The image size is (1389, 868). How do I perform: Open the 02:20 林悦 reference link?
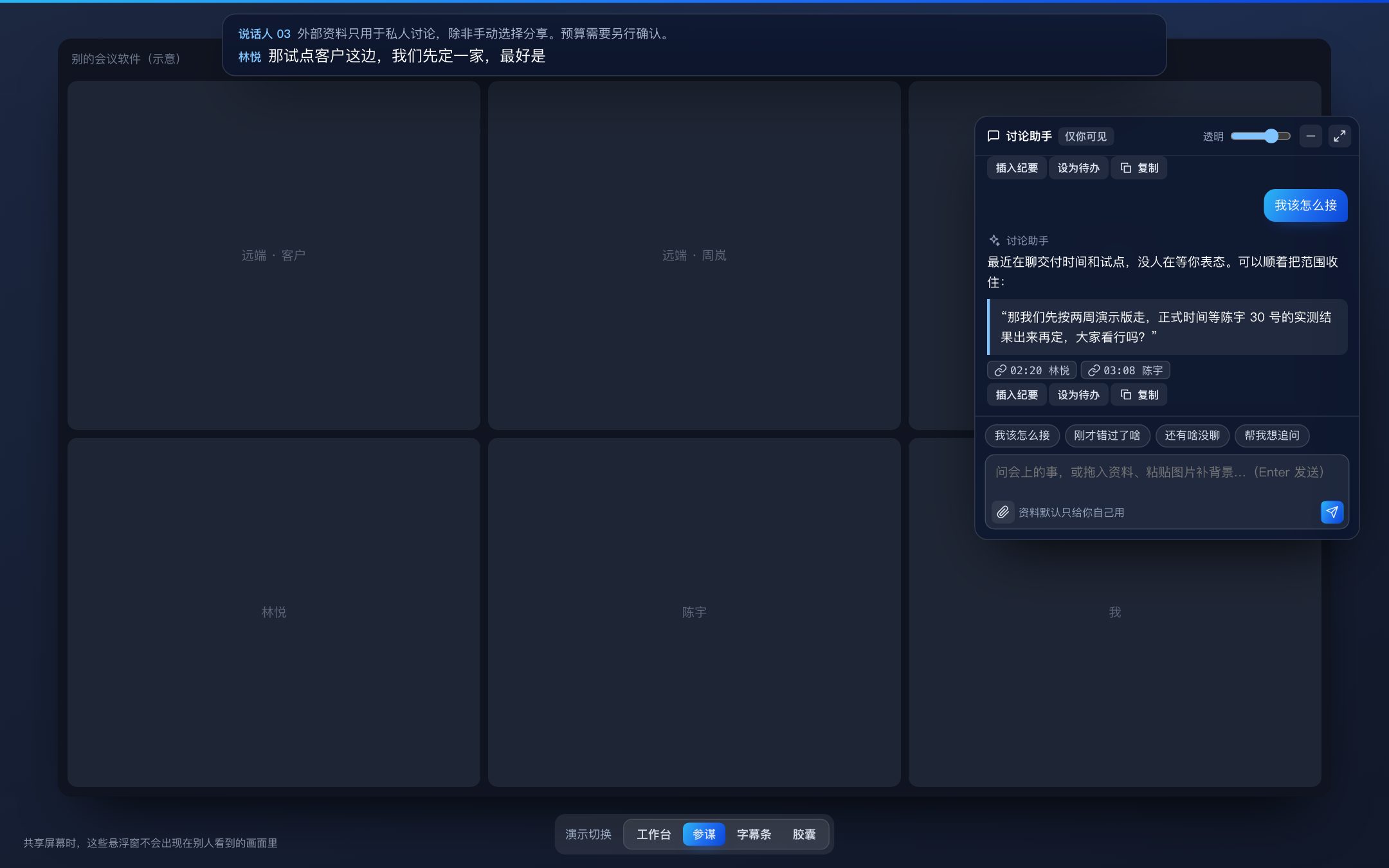tap(1031, 370)
